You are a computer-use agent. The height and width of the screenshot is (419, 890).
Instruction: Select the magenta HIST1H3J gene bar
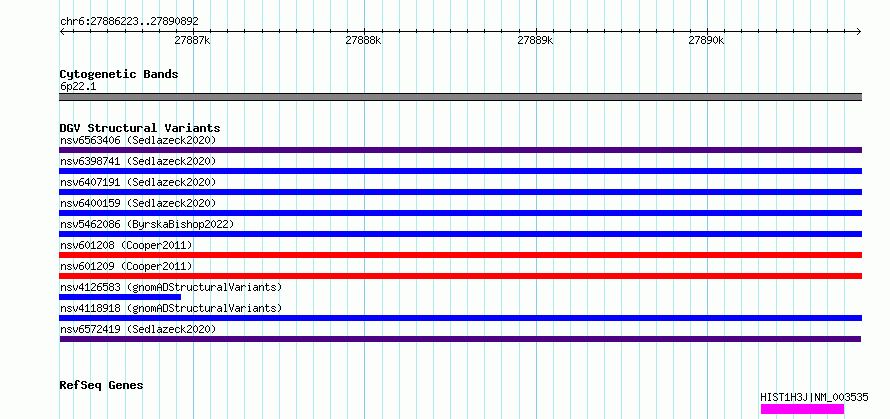[x=802, y=409]
